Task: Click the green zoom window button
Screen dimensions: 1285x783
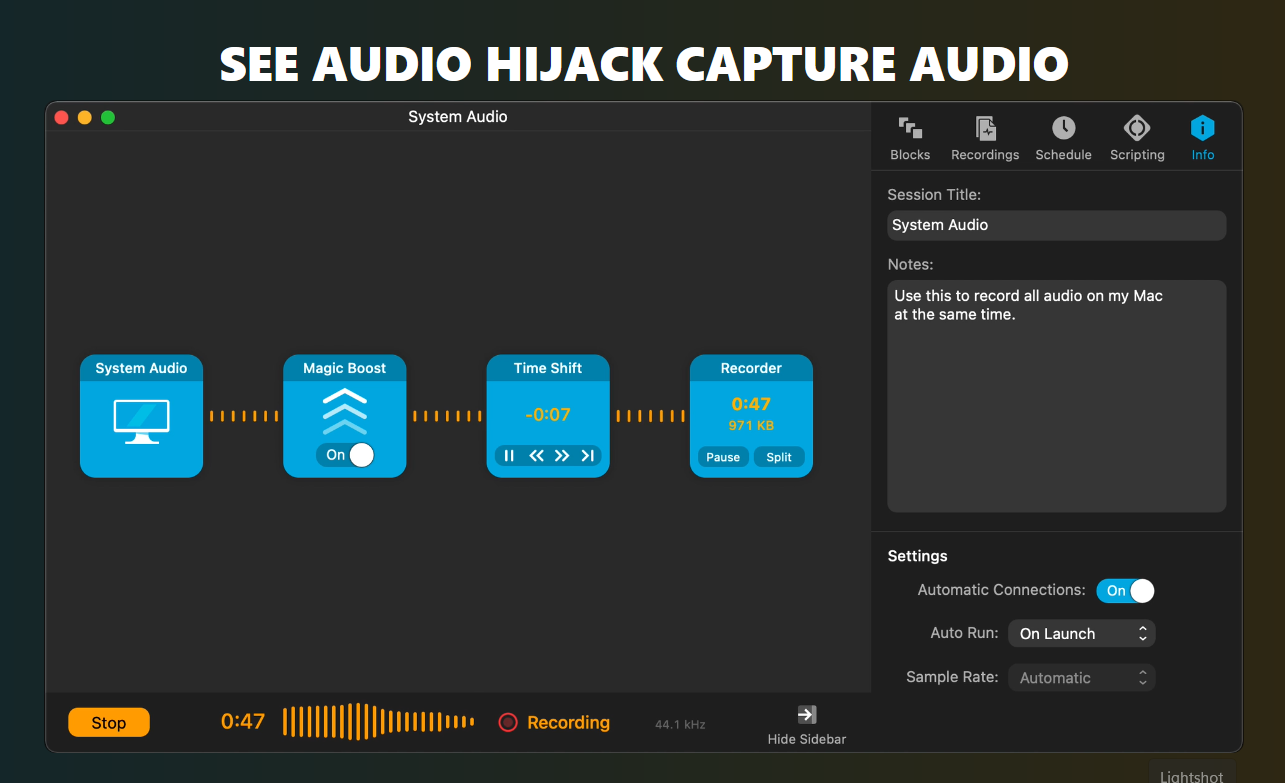Action: tap(108, 117)
